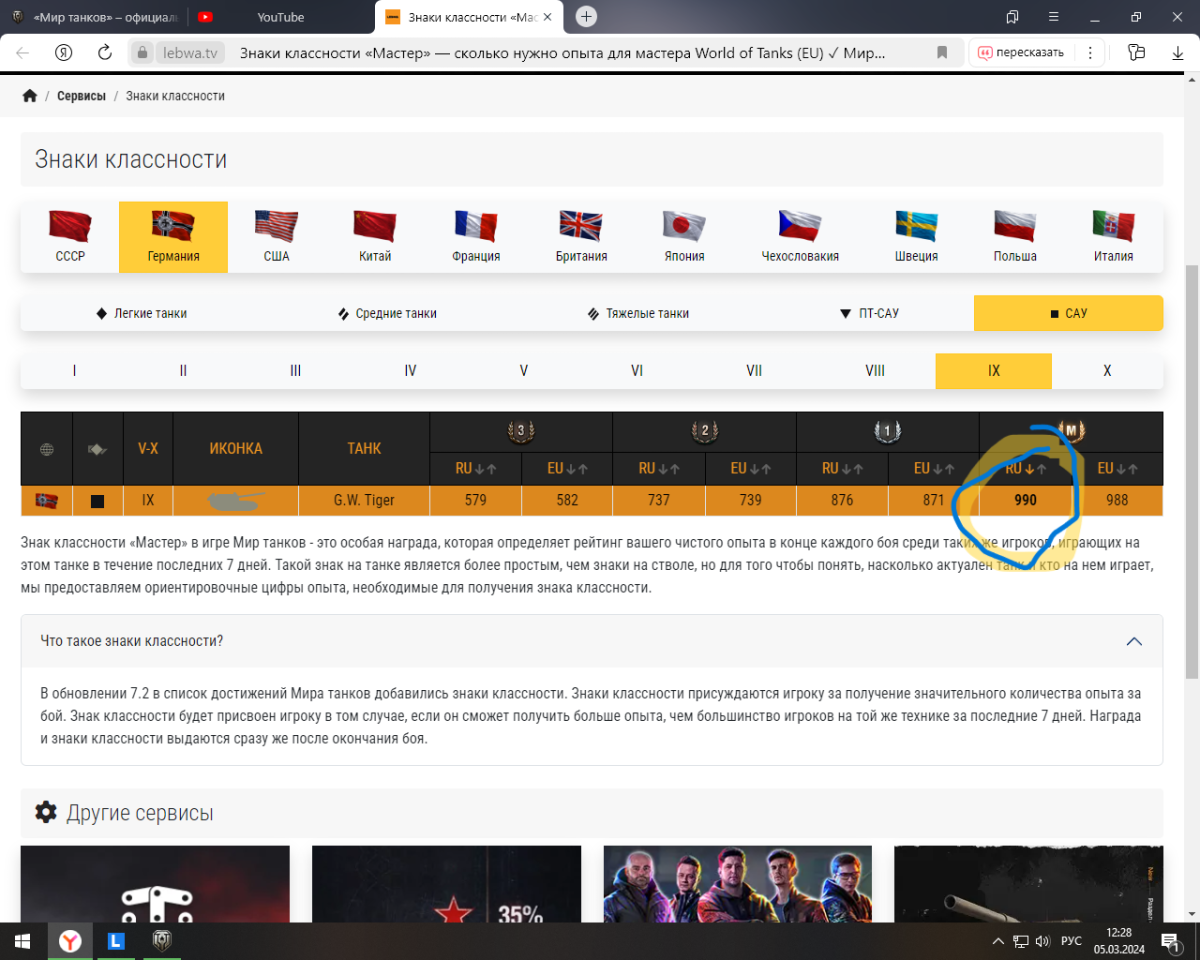Click the globe nation column header

pos(46,449)
